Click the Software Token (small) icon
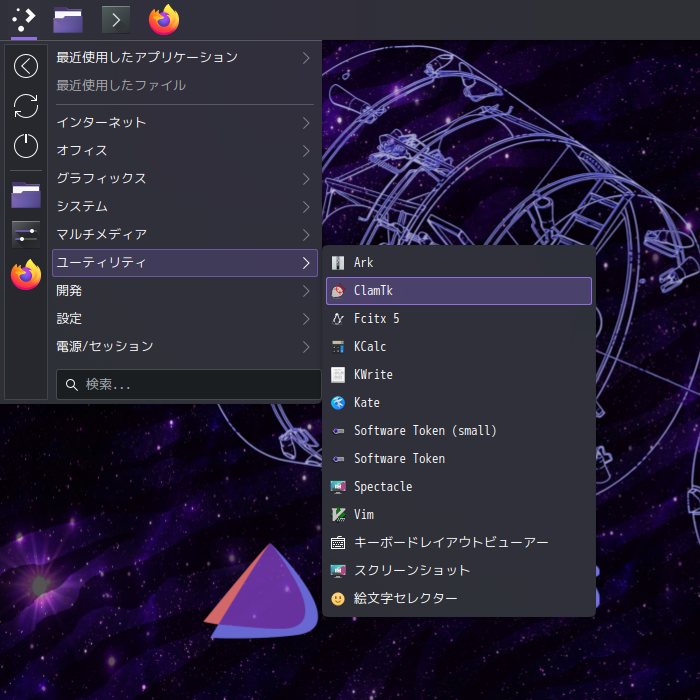The height and width of the screenshot is (700, 700). tap(338, 431)
